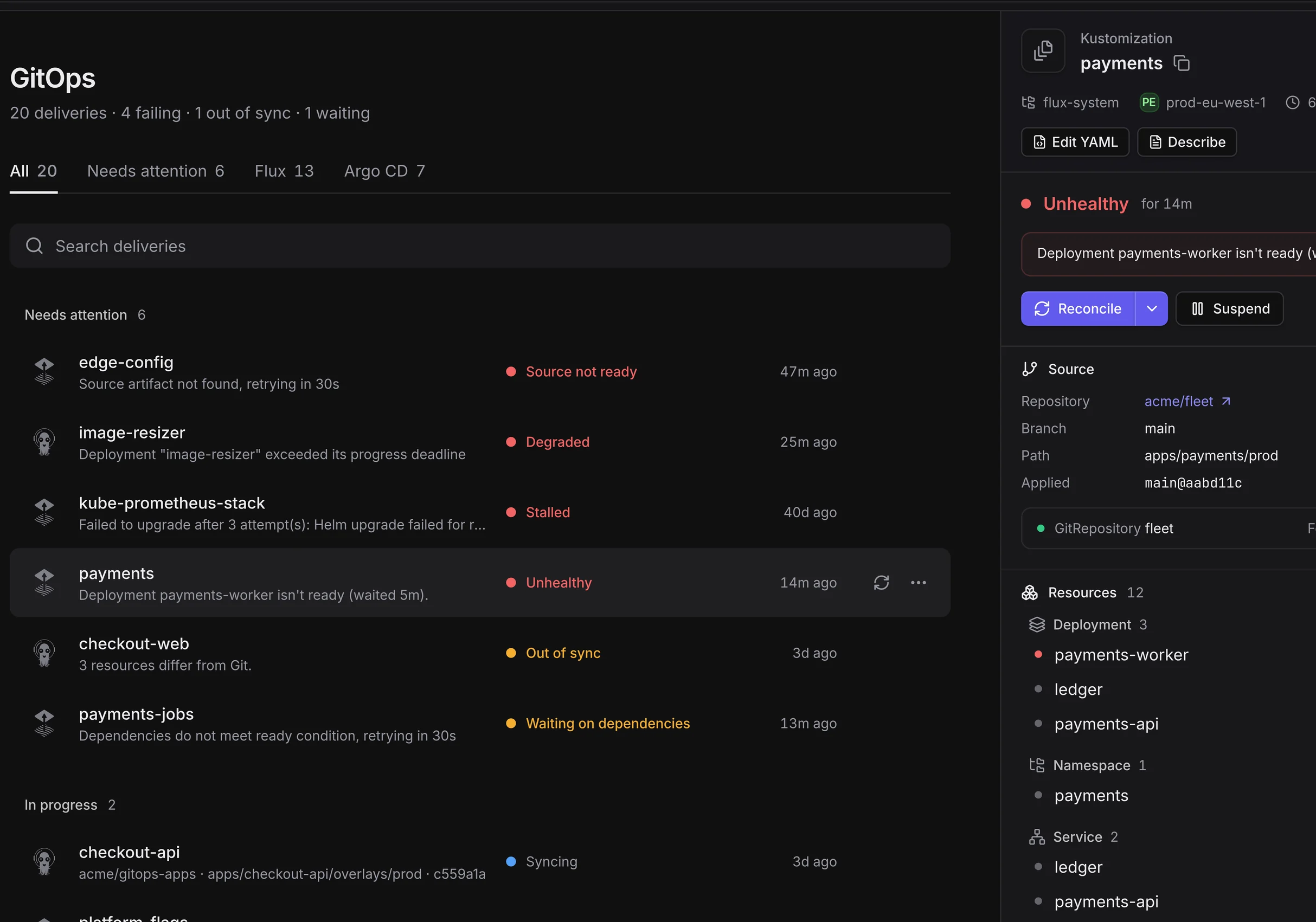Open acme/fleet repository link

tap(1187, 401)
